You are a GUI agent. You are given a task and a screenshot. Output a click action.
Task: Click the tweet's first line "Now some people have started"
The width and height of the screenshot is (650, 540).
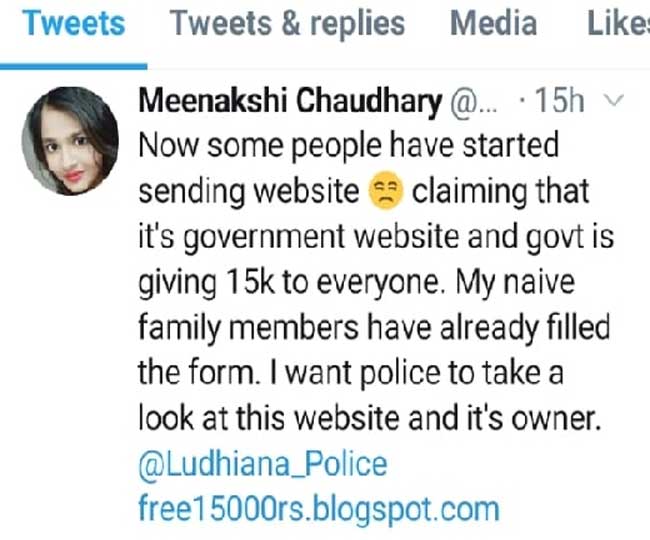(348, 148)
